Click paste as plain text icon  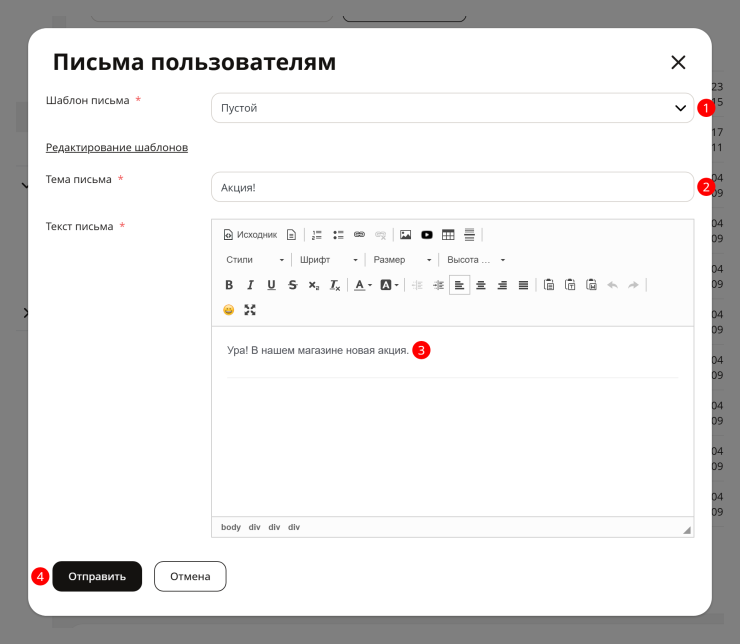click(x=570, y=285)
